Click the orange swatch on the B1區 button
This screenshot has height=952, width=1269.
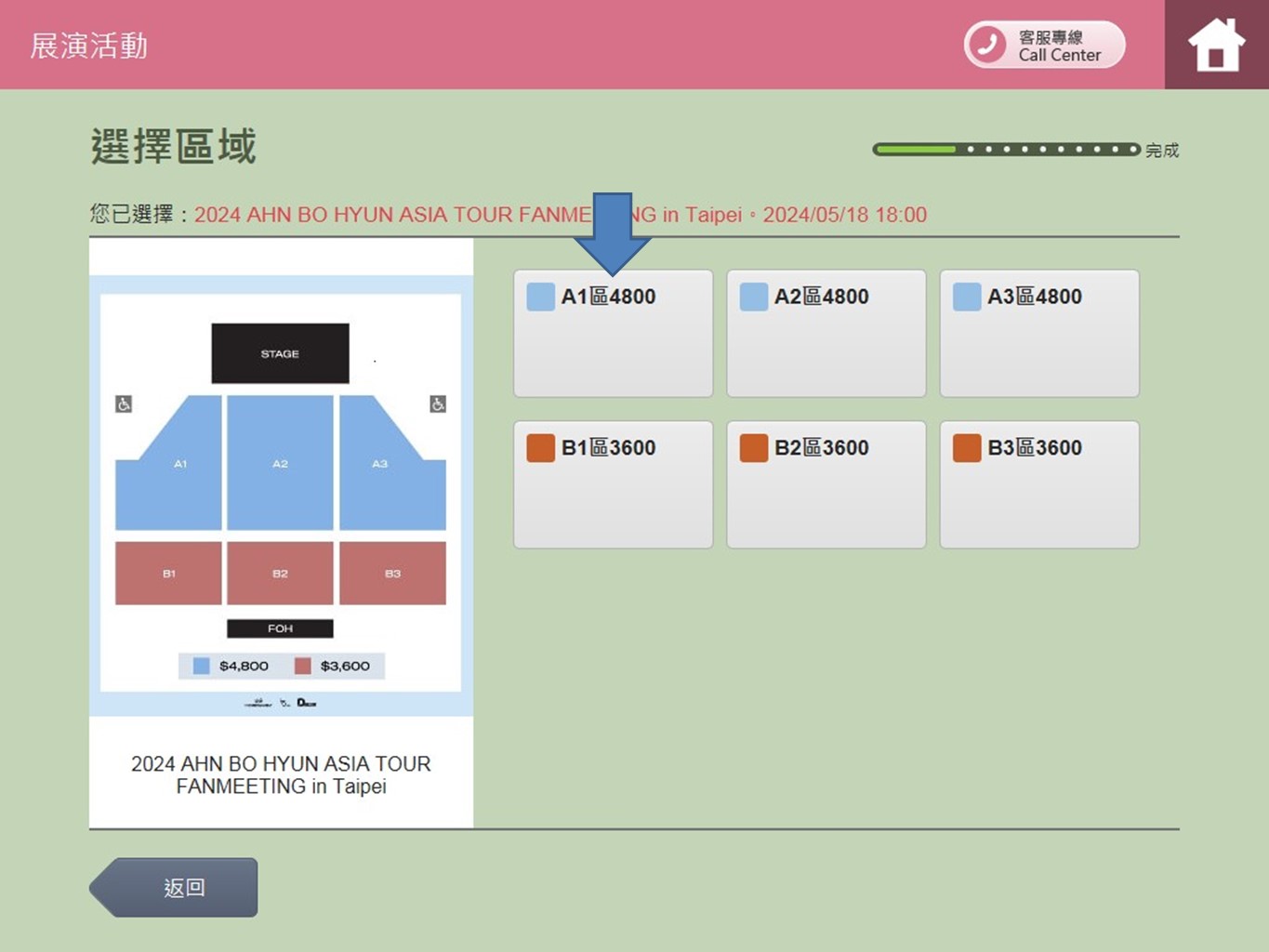coord(540,448)
